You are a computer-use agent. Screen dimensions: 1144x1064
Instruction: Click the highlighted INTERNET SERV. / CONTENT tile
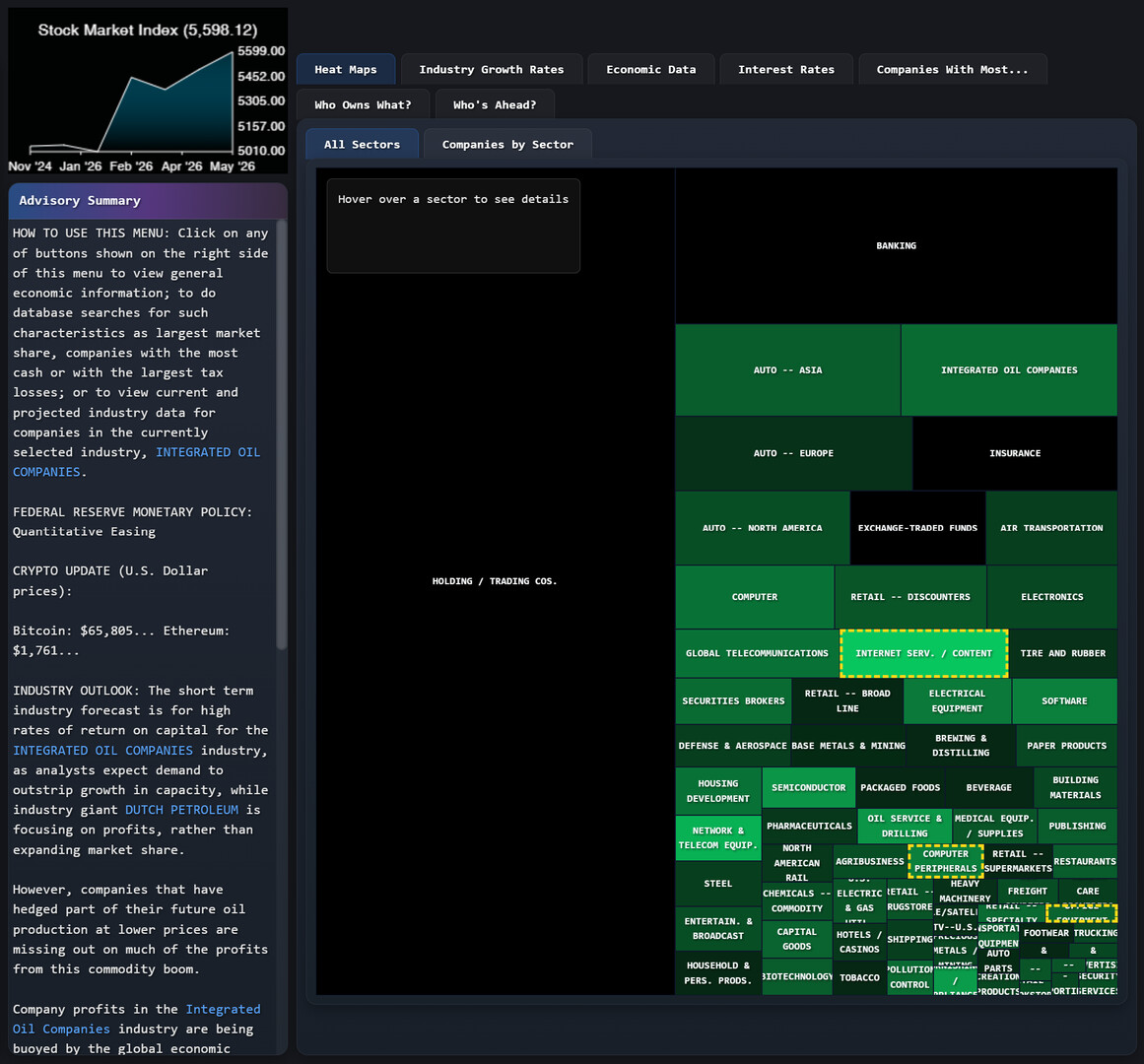tap(923, 653)
